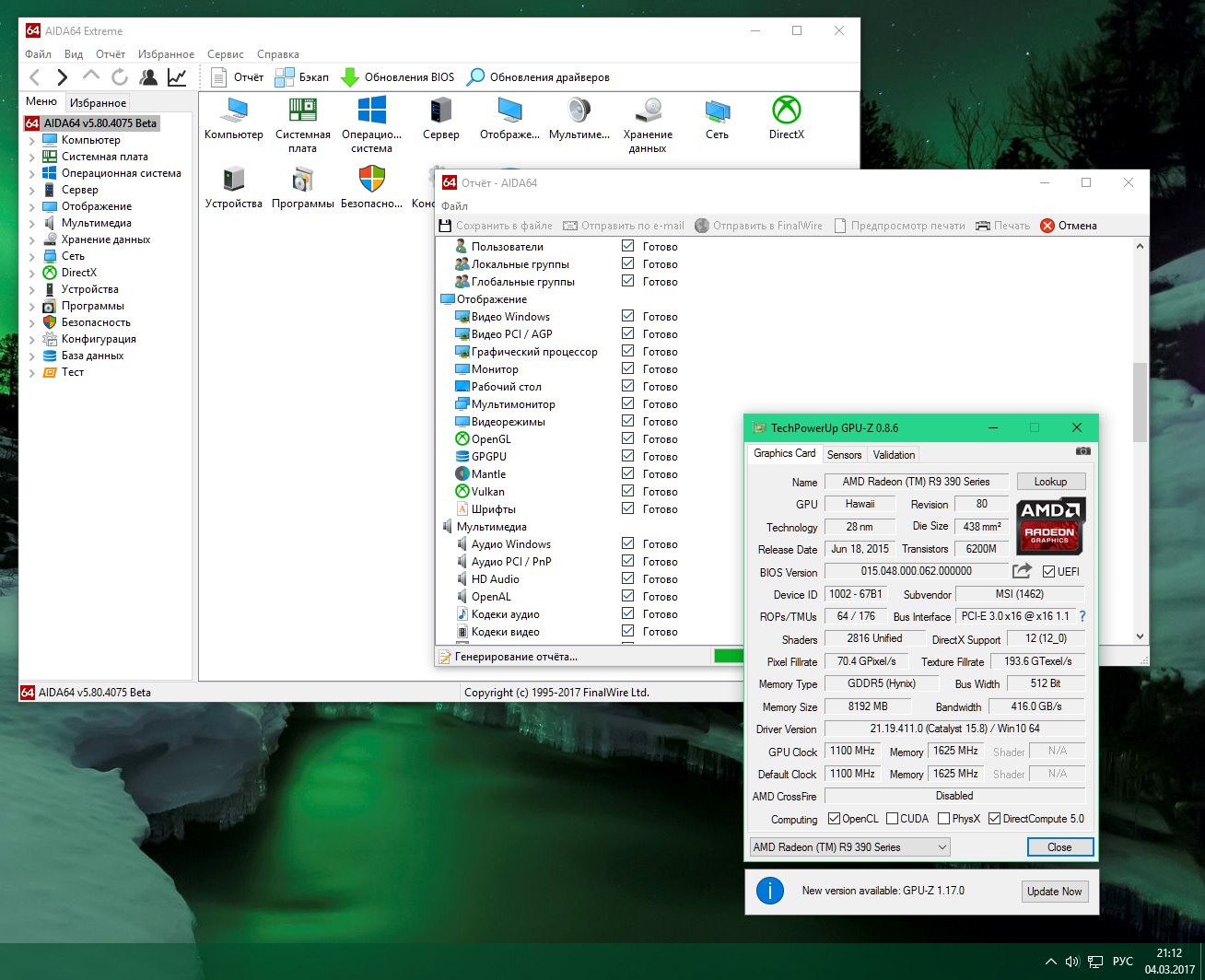The image size is (1205, 980).
Task: Click the BIOS Version field in GPU-Z
Action: pos(916,571)
